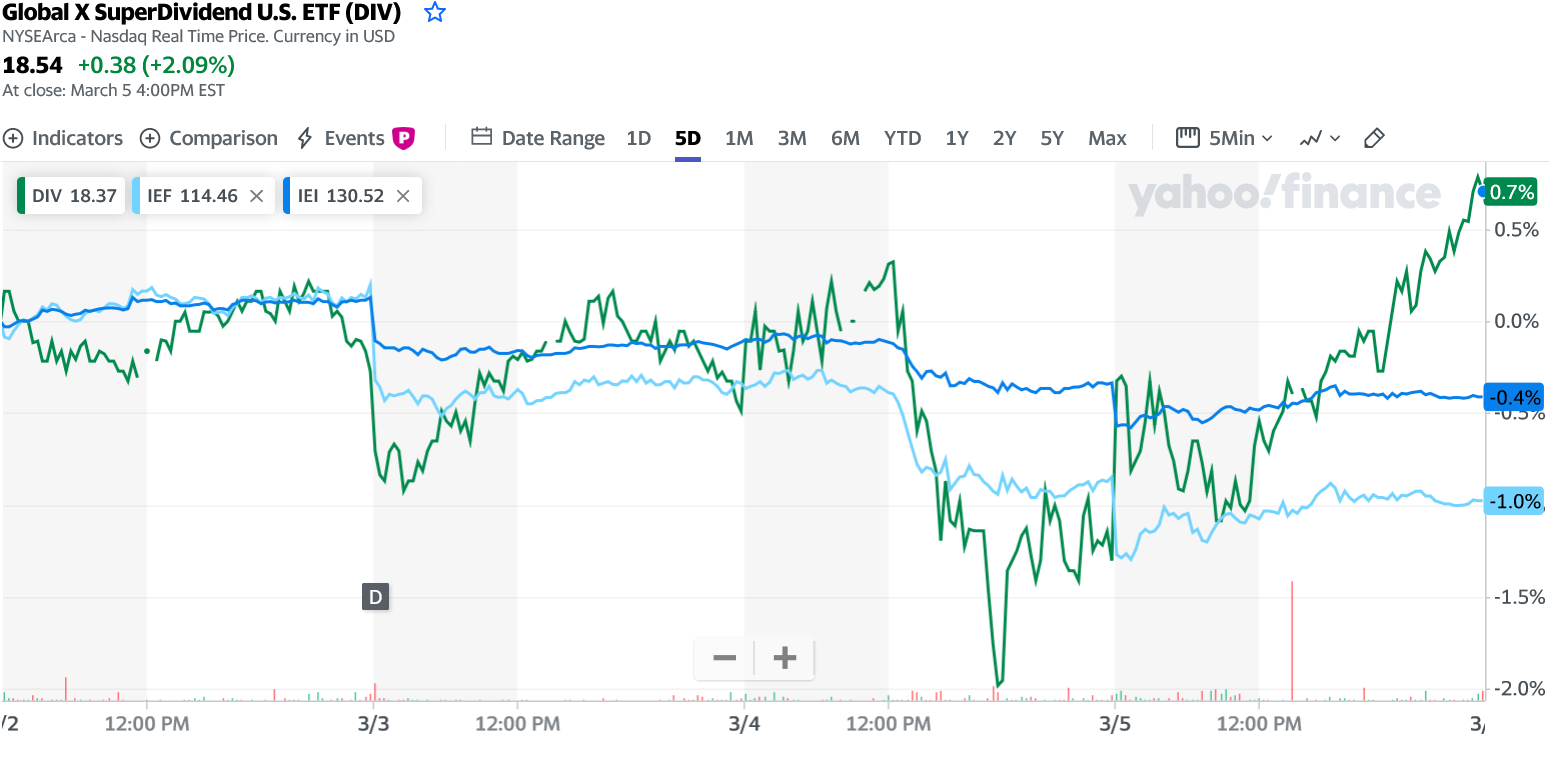Click the IEF 114.46 legend label
Image resolution: width=1549 pixels, height=771 pixels.
click(x=192, y=196)
